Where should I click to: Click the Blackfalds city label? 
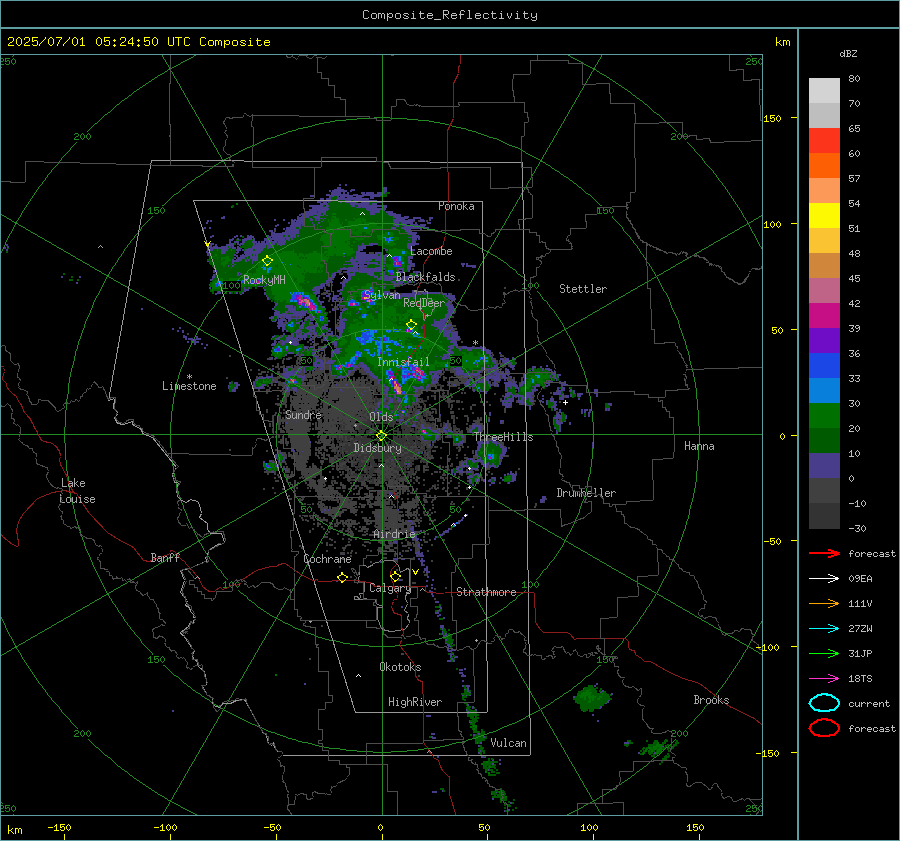pos(425,277)
